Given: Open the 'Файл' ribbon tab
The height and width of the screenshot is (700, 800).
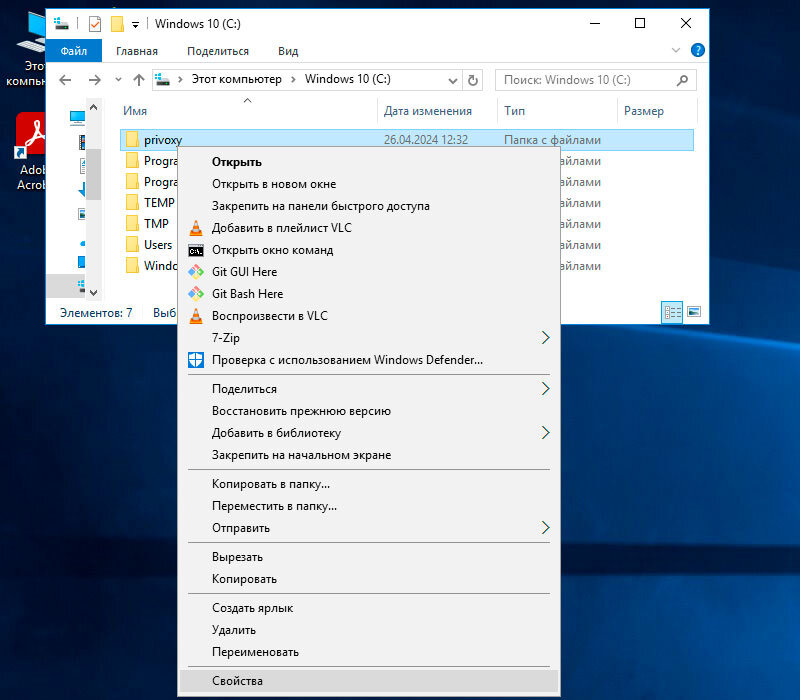Looking at the screenshot, I should pos(74,51).
